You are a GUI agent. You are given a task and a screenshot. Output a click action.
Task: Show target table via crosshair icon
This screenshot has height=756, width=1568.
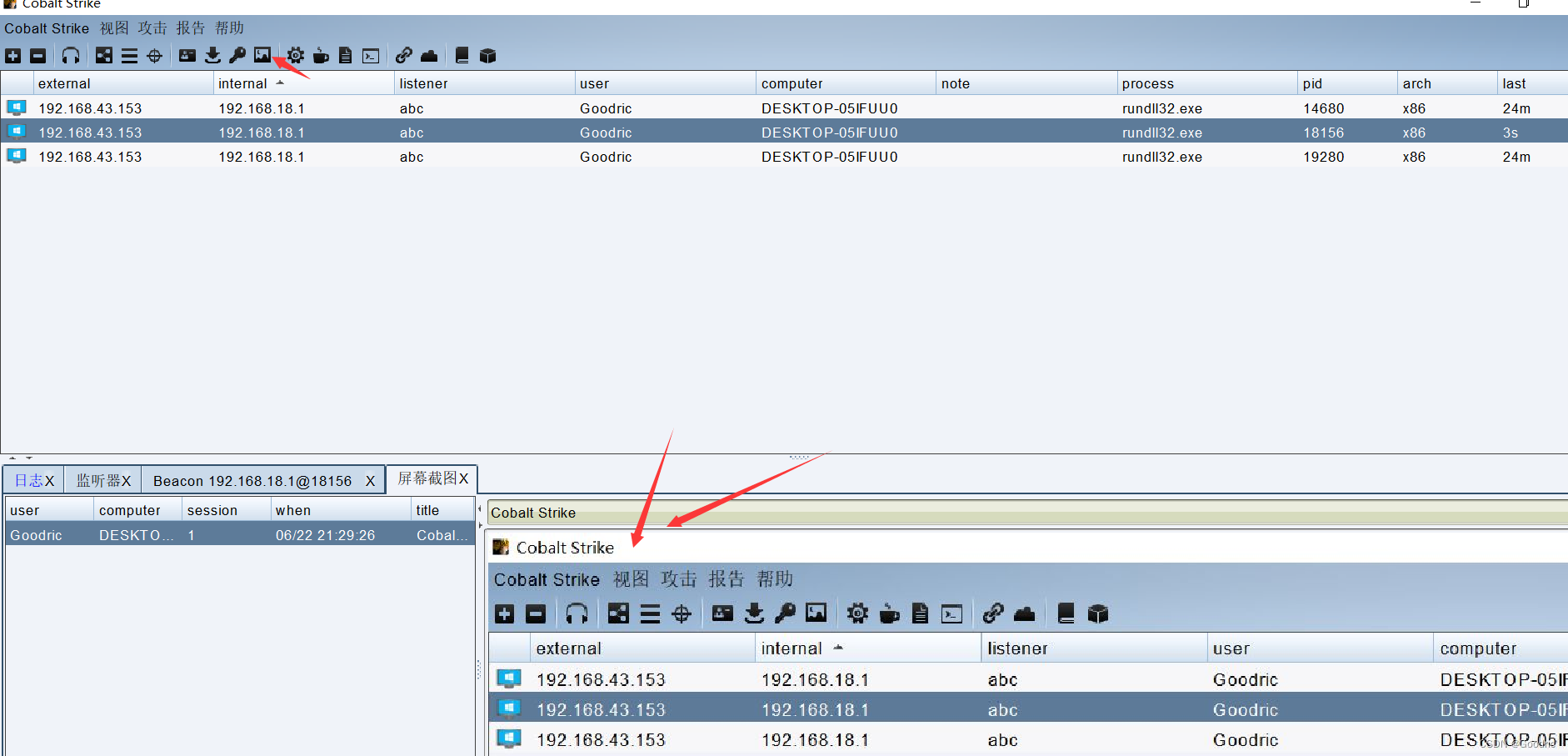(x=155, y=56)
